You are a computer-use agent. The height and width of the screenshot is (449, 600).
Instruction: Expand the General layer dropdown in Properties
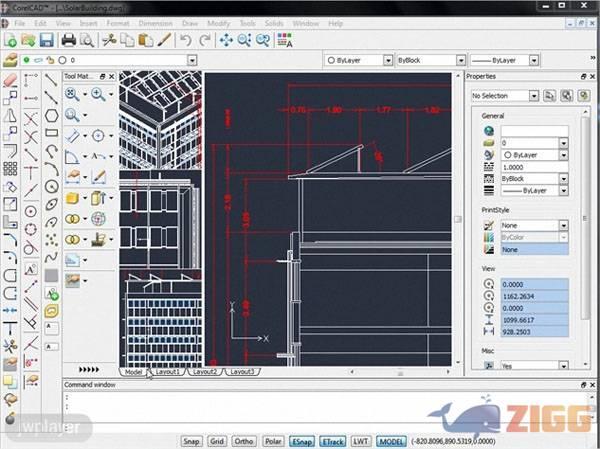coord(563,143)
